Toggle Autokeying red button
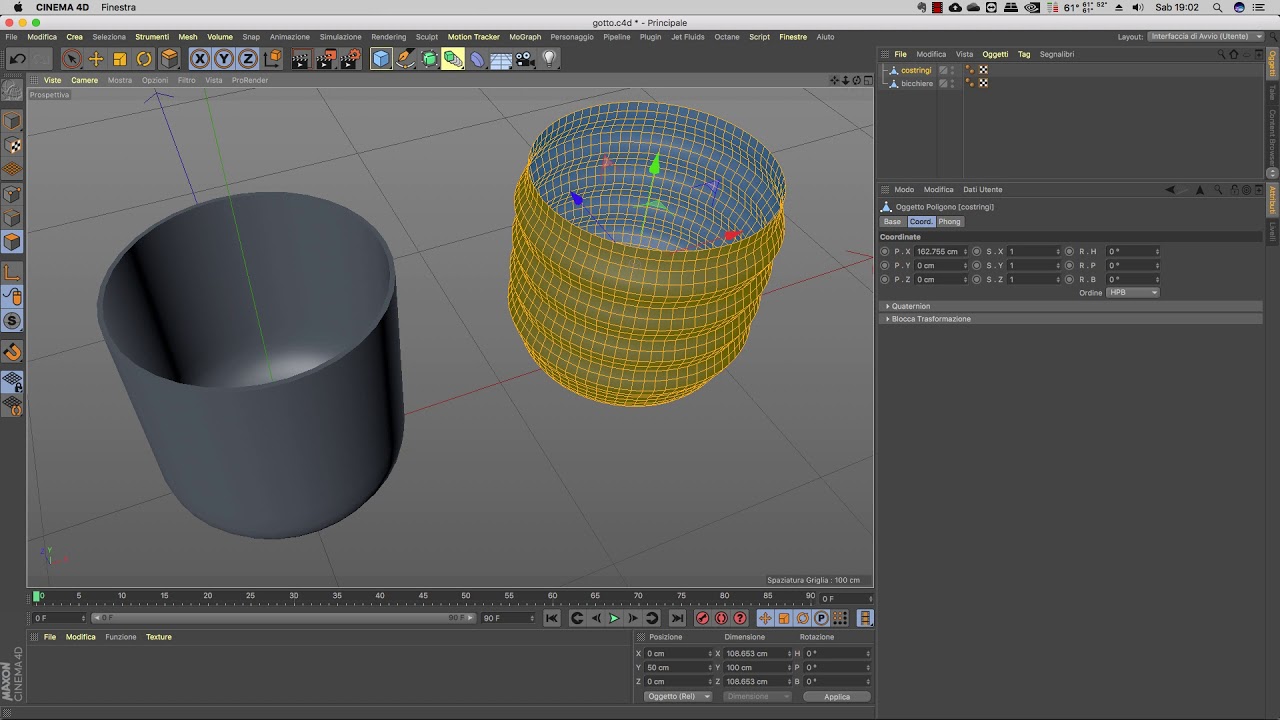The image size is (1280, 720). click(721, 618)
